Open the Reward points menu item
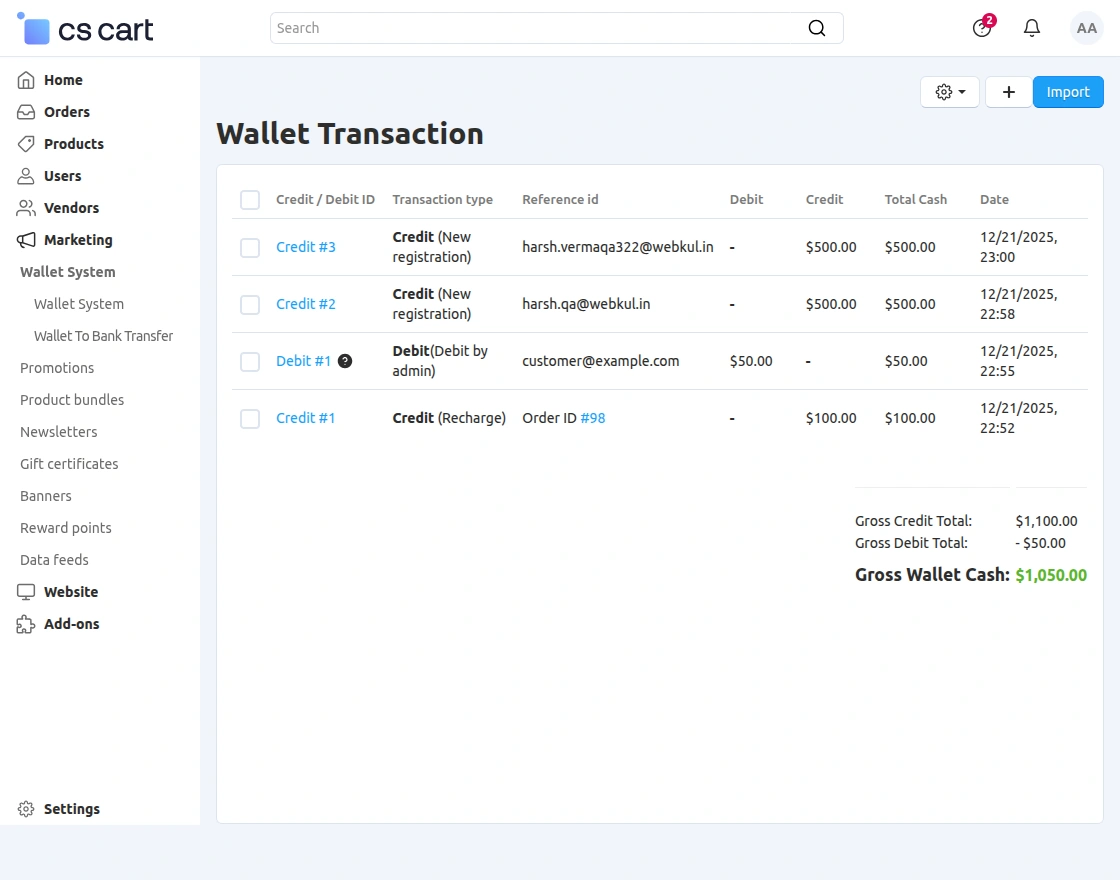The image size is (1120, 880). [x=65, y=528]
